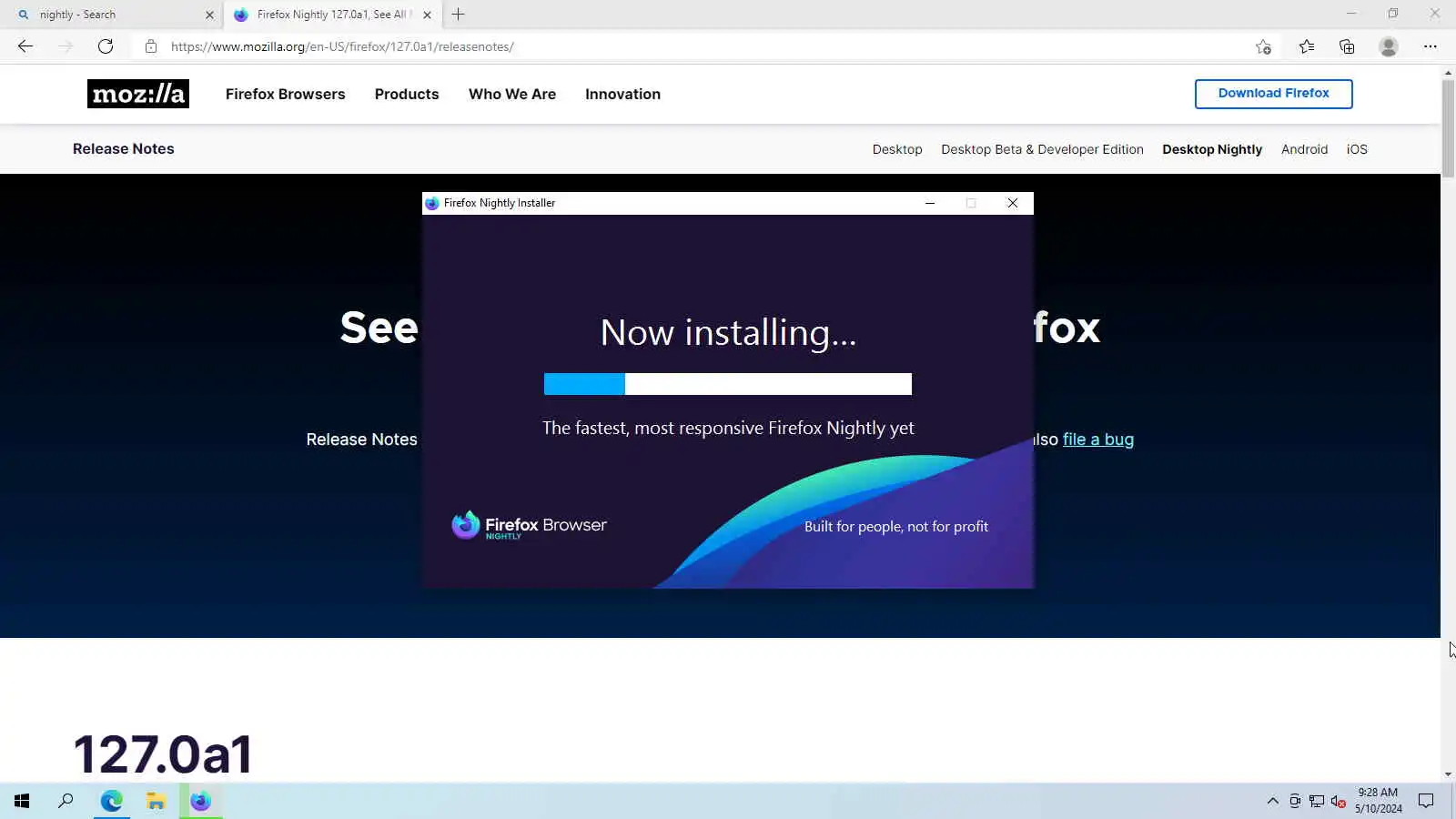Close the Firefox Nightly 127.0a1 tab
The image size is (1456, 819).
click(x=427, y=15)
